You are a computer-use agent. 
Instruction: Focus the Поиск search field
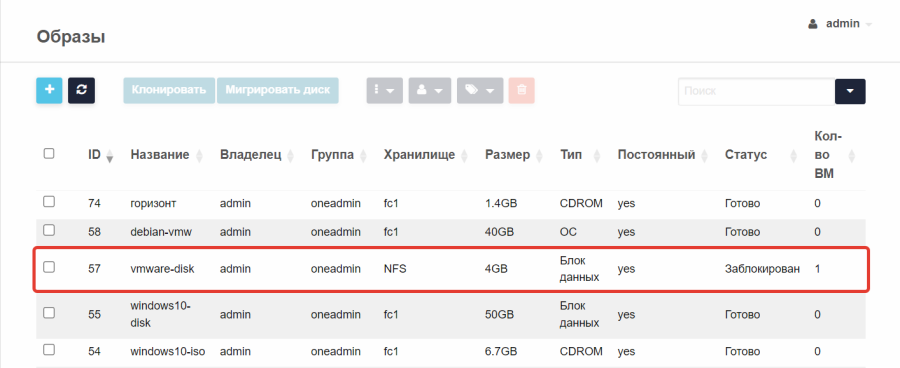coord(756,91)
